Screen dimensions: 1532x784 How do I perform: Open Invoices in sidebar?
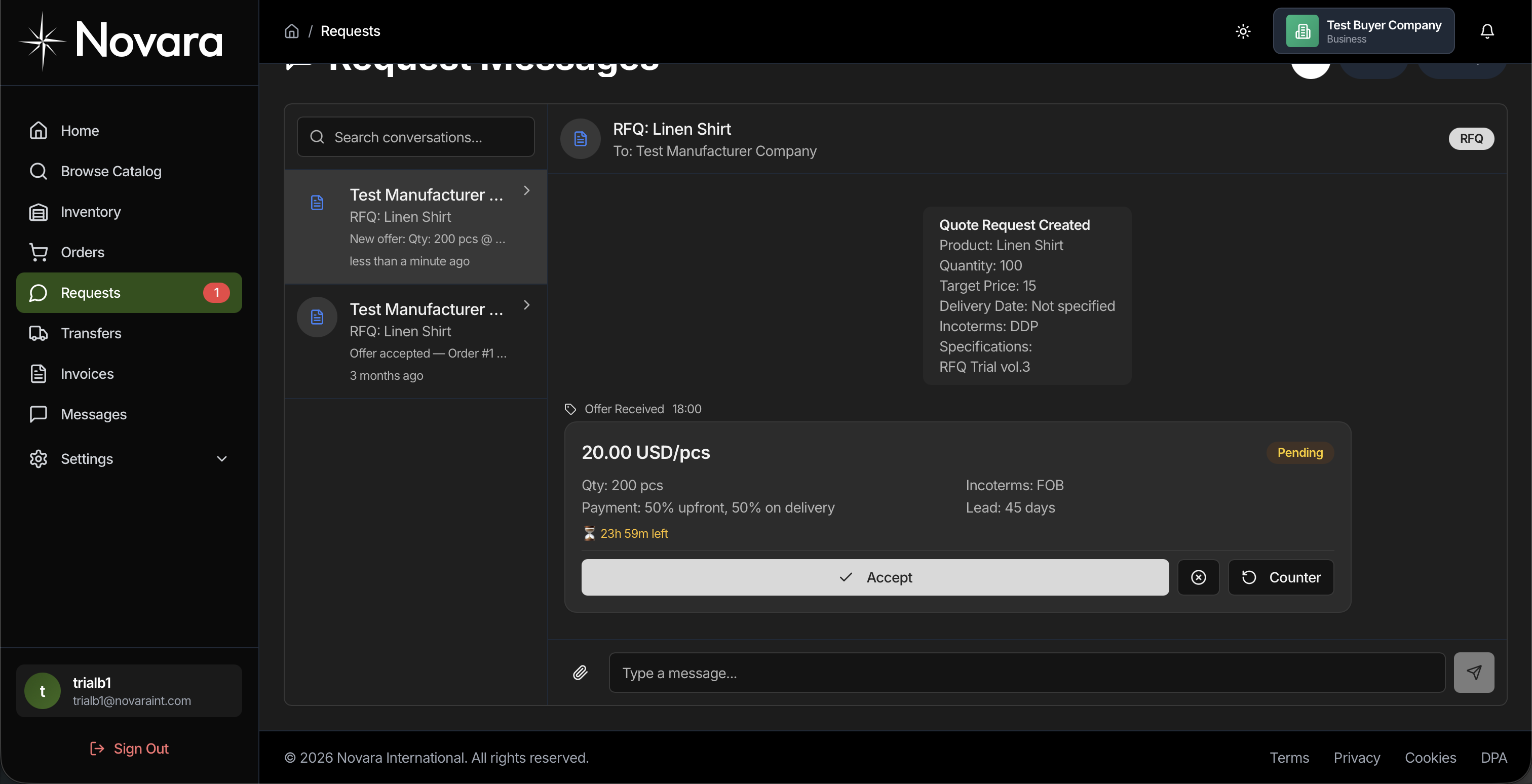click(129, 374)
